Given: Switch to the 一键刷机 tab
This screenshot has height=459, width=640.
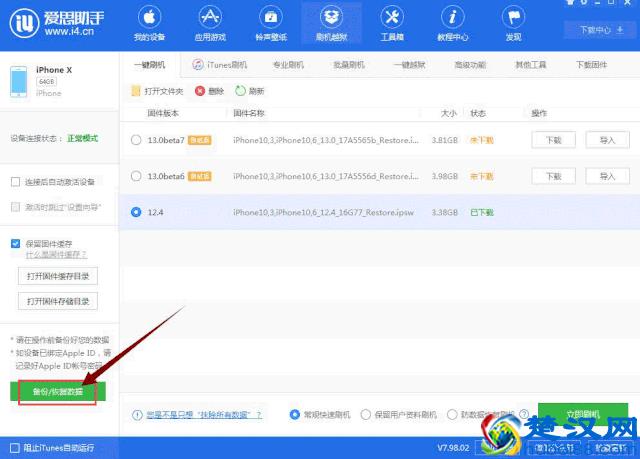Looking at the screenshot, I should [150, 65].
